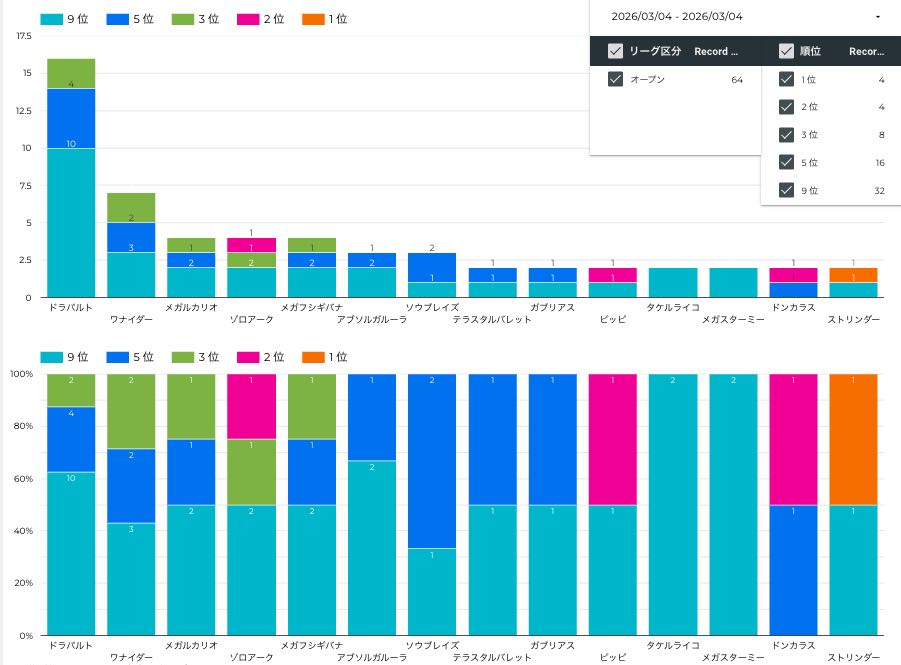The image size is (901, 665).
Task: Sort by Record column in 順位 filter
Action: [866, 51]
